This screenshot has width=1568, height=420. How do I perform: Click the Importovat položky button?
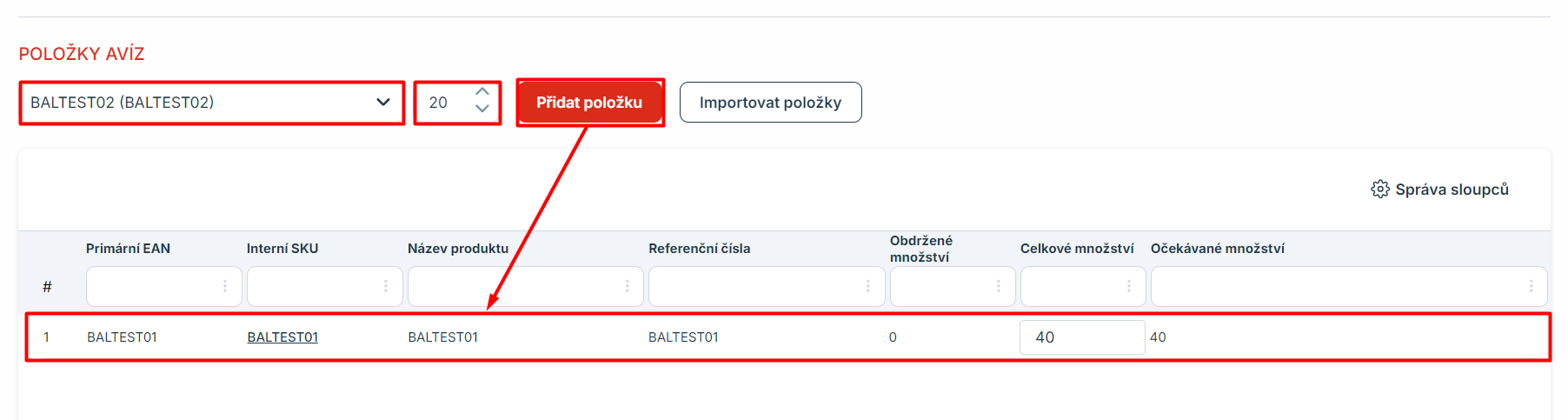pyautogui.click(x=770, y=103)
